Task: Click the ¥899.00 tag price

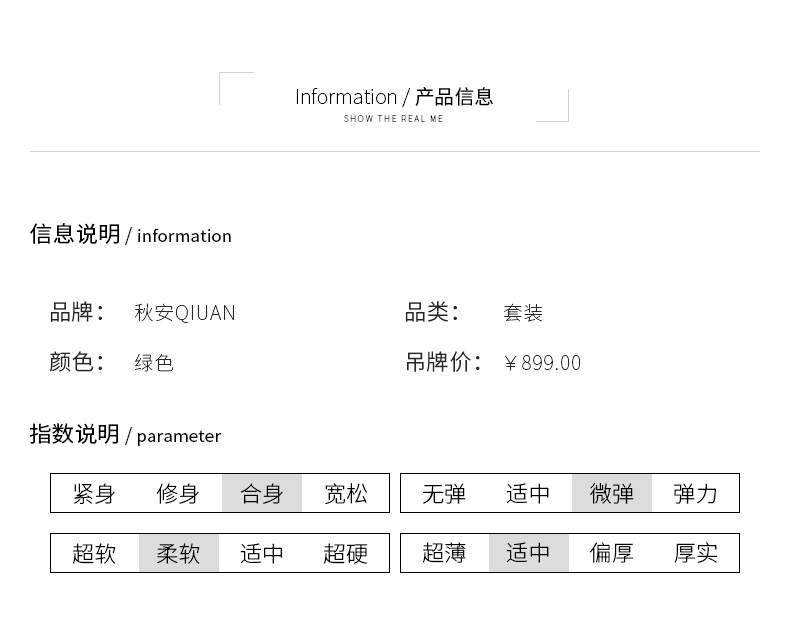Action: 542,363
